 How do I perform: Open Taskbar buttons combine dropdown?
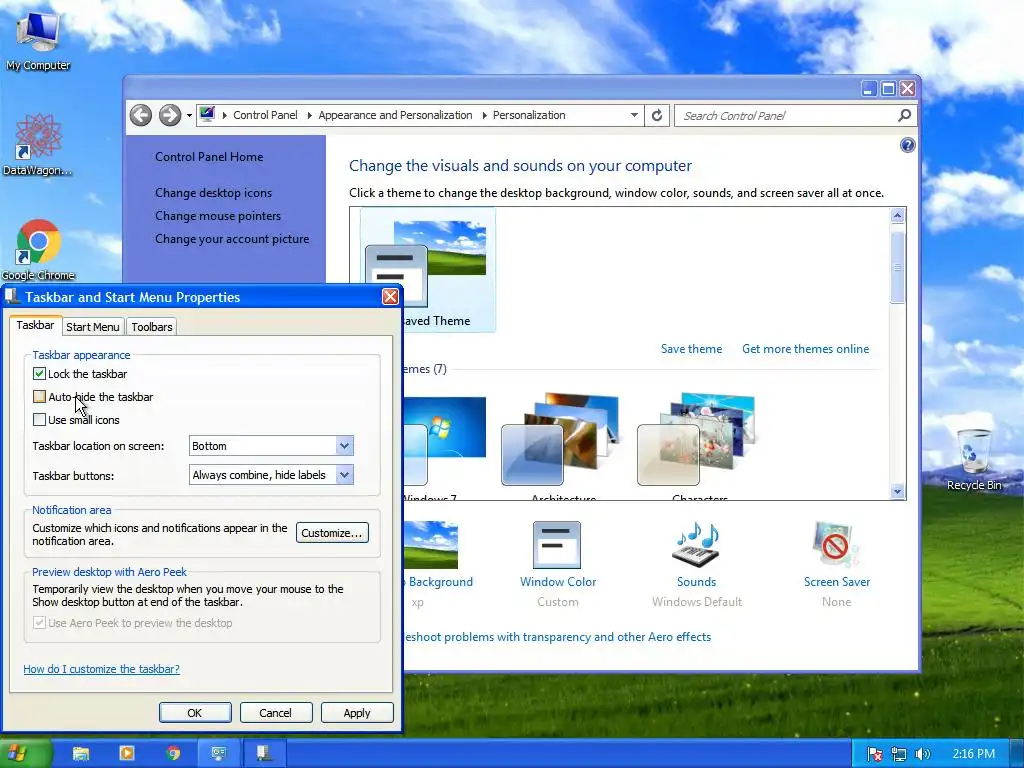[271, 475]
